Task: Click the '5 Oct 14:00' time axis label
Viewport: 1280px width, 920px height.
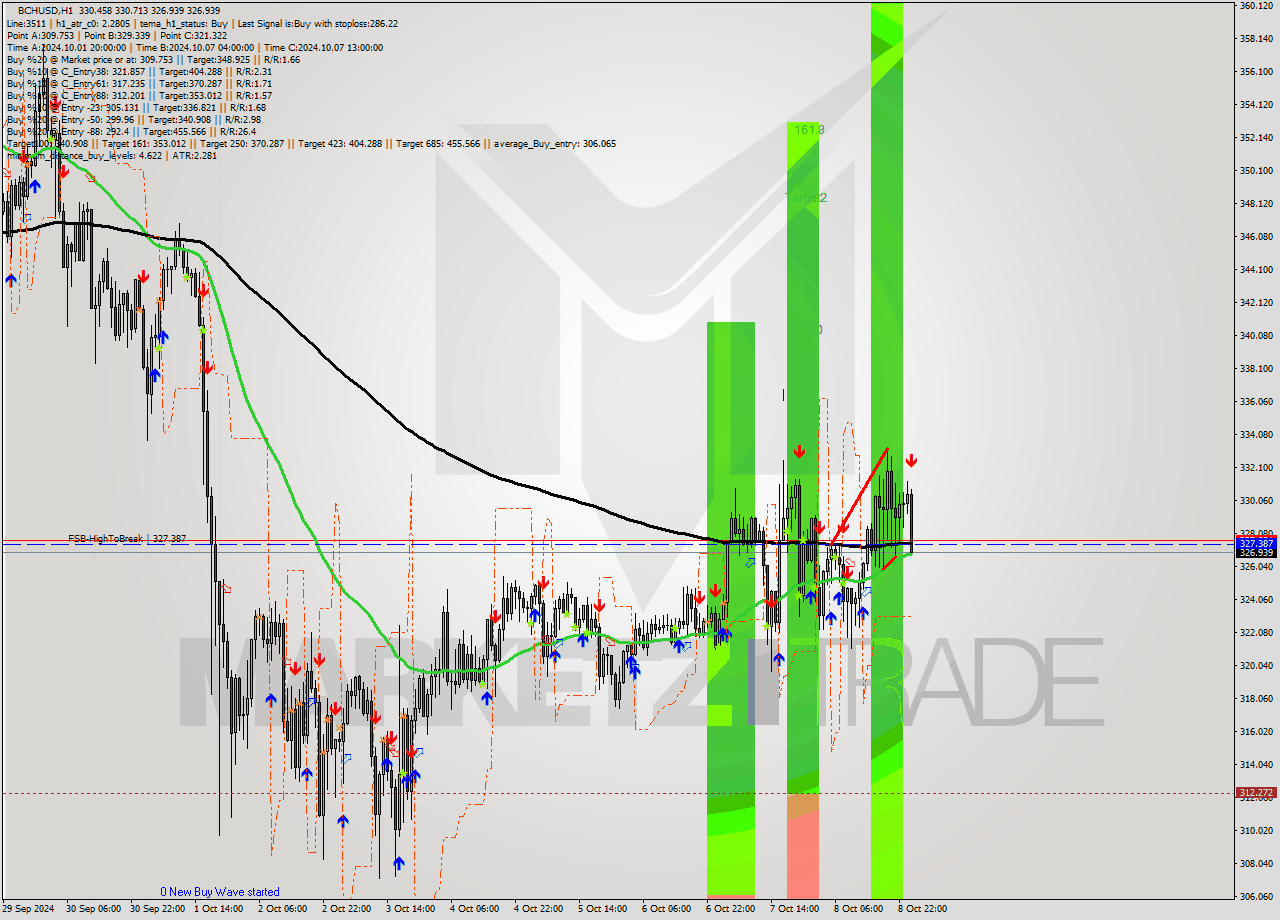Action: [602, 909]
